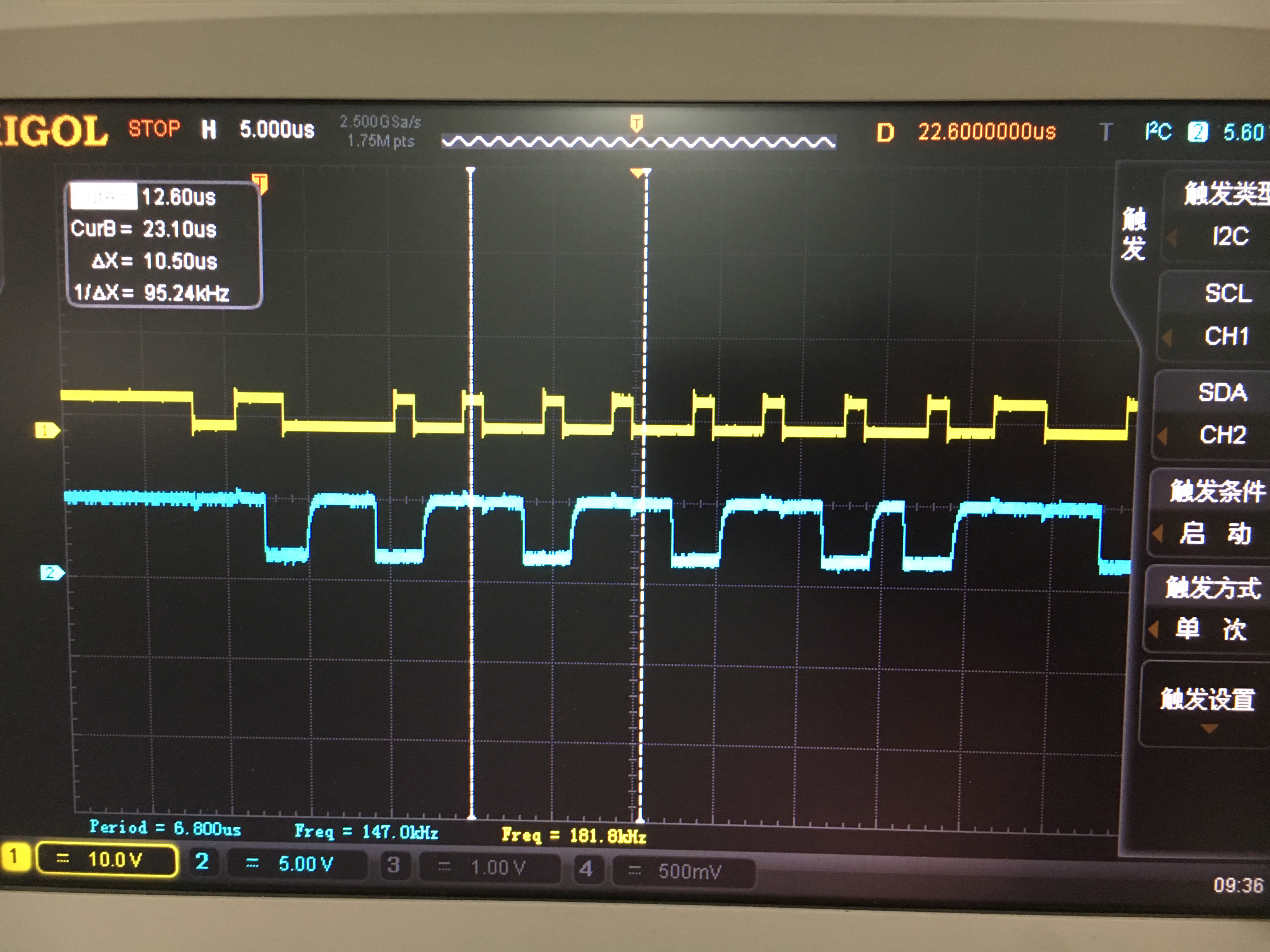The width and height of the screenshot is (1270, 952).
Task: Click the orange D delay indicator
Action: (x=885, y=133)
